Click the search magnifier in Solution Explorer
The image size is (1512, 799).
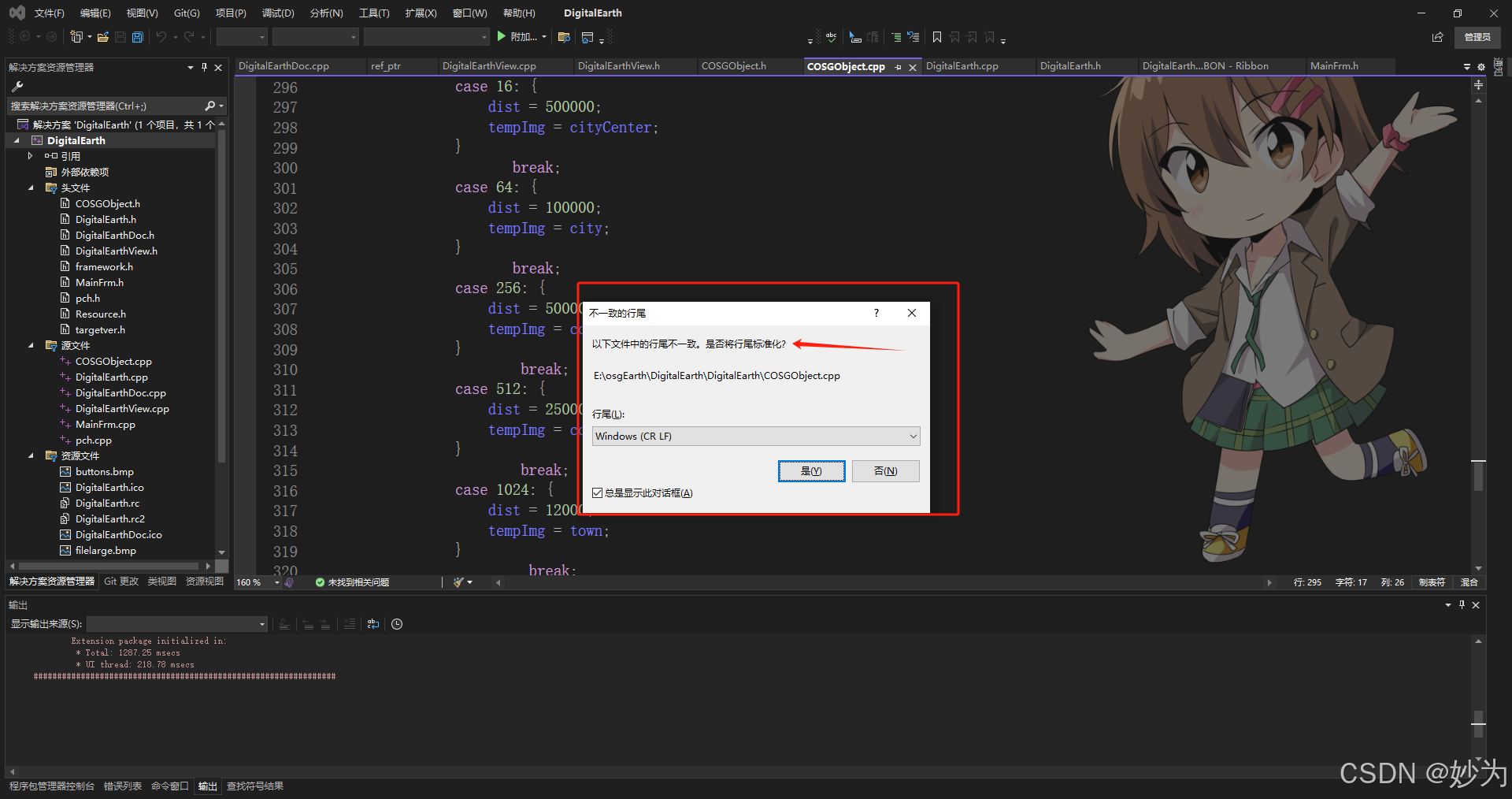coord(209,106)
